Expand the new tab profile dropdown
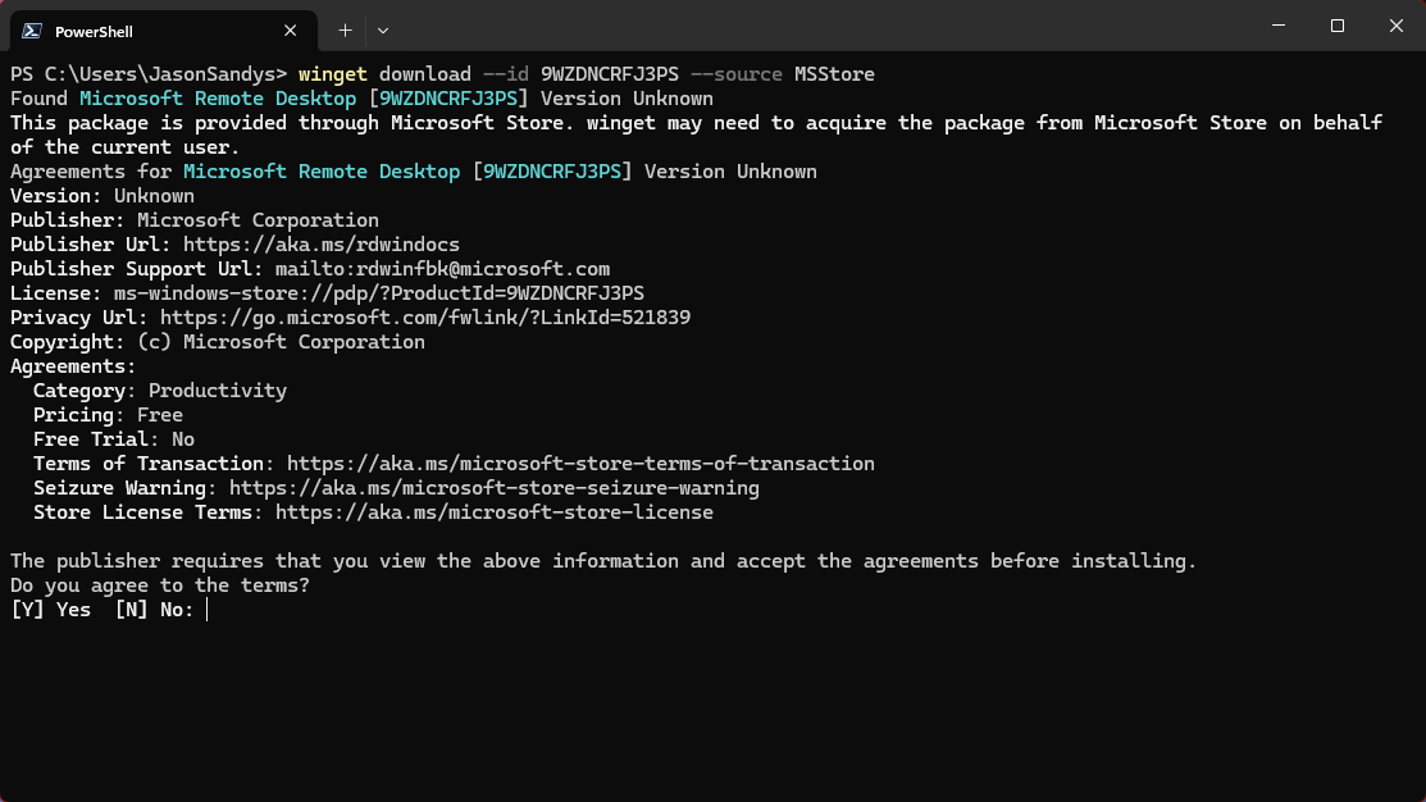This screenshot has height=802, width=1426. coord(383,31)
